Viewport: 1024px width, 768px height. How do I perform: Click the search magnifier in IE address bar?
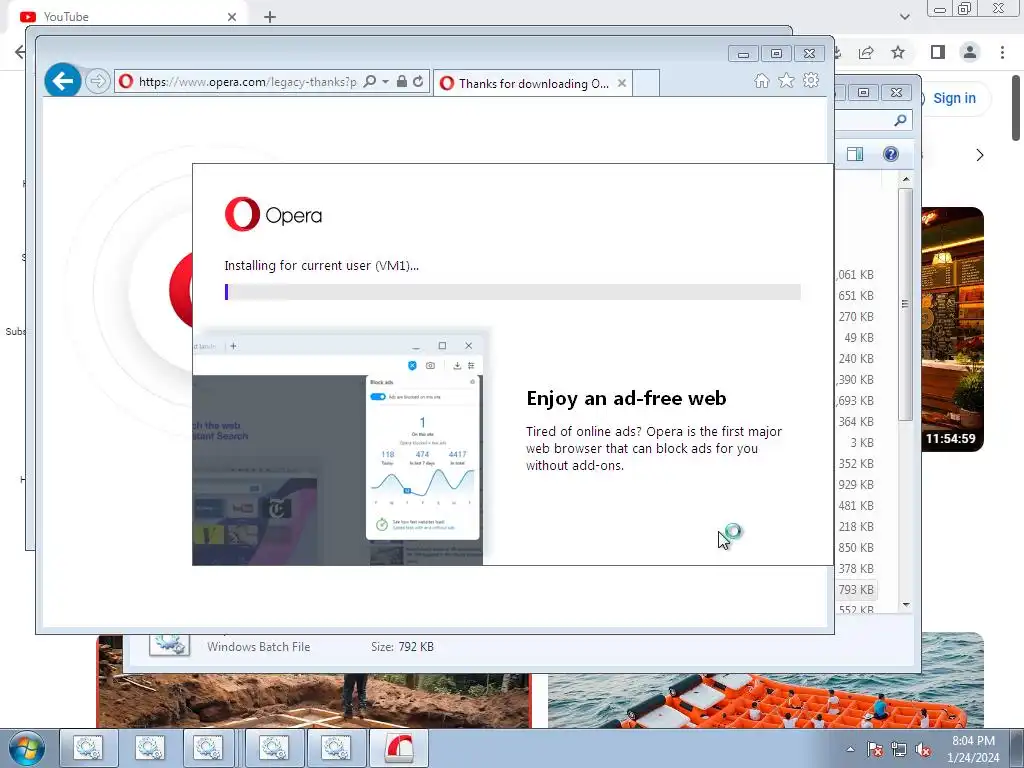(x=370, y=81)
